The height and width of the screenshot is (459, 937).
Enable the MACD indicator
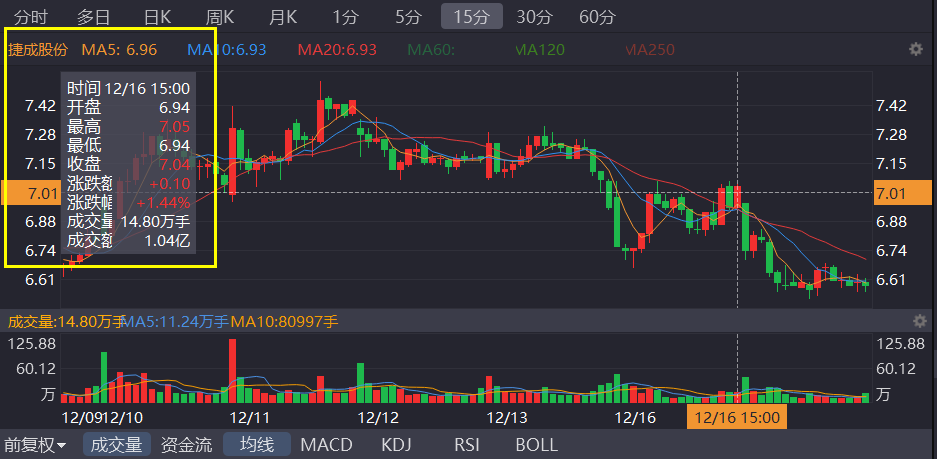(x=326, y=445)
